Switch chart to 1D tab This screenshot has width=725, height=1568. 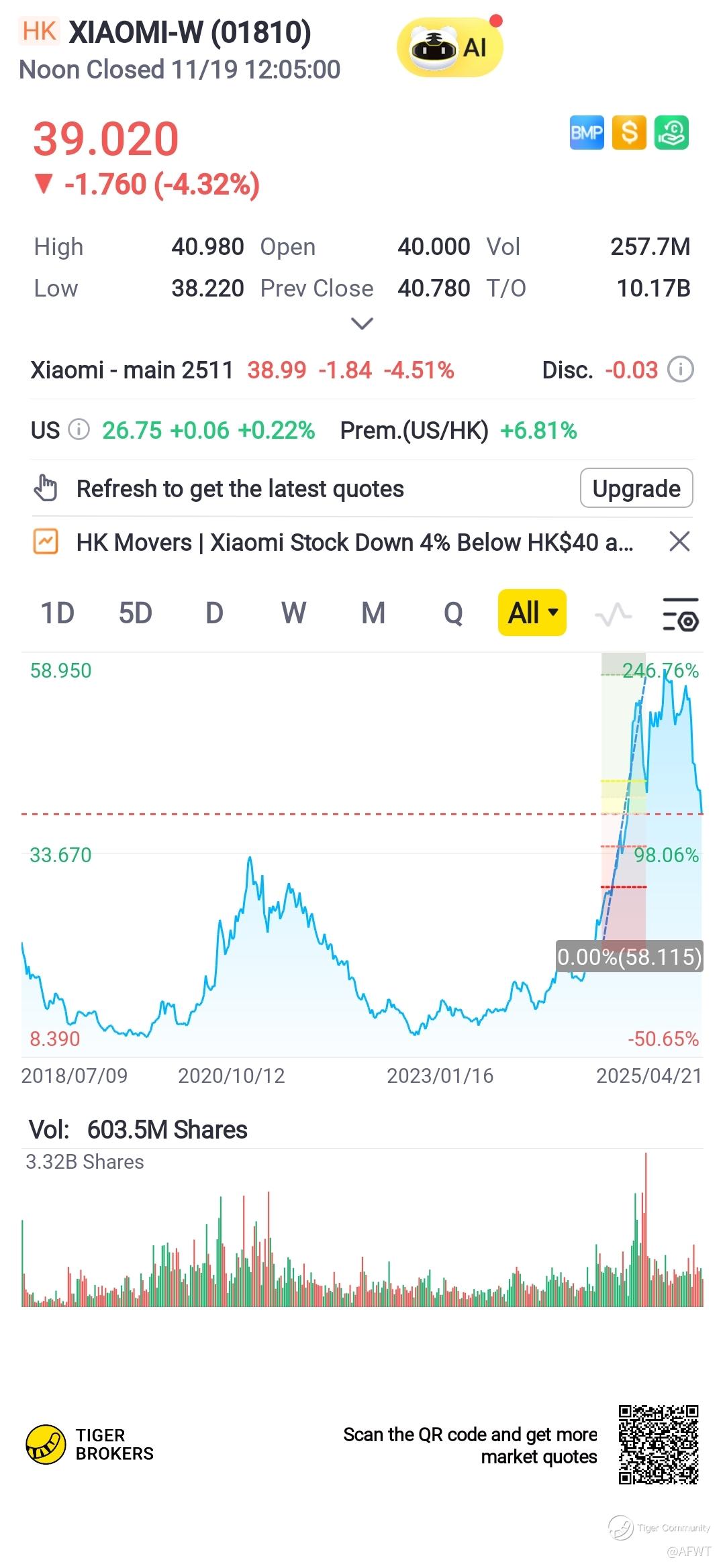pos(58,613)
